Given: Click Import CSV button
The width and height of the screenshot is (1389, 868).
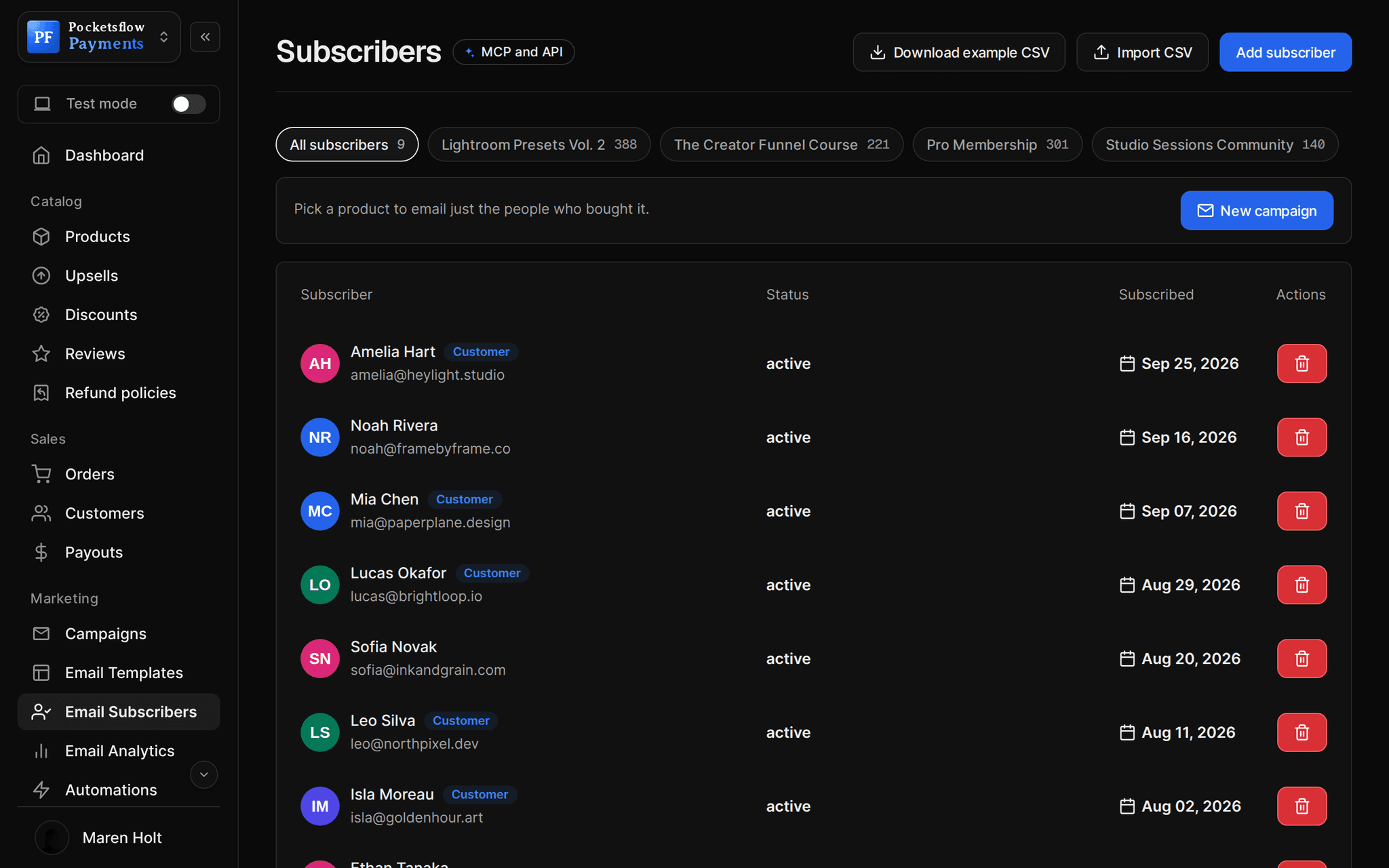Looking at the screenshot, I should [1142, 52].
